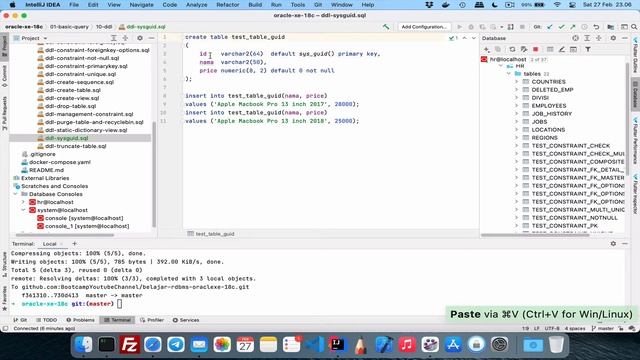Screen dimensions: 640x360
Task: Click the Database filter funnel icon
Action: (588, 49)
